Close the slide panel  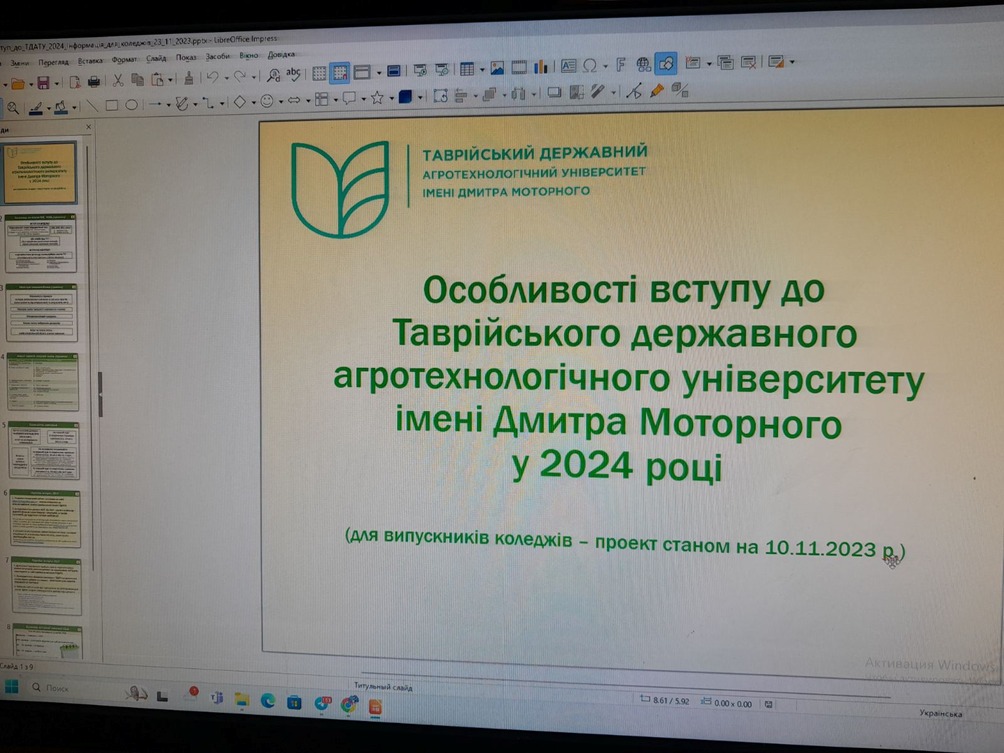tap(88, 127)
